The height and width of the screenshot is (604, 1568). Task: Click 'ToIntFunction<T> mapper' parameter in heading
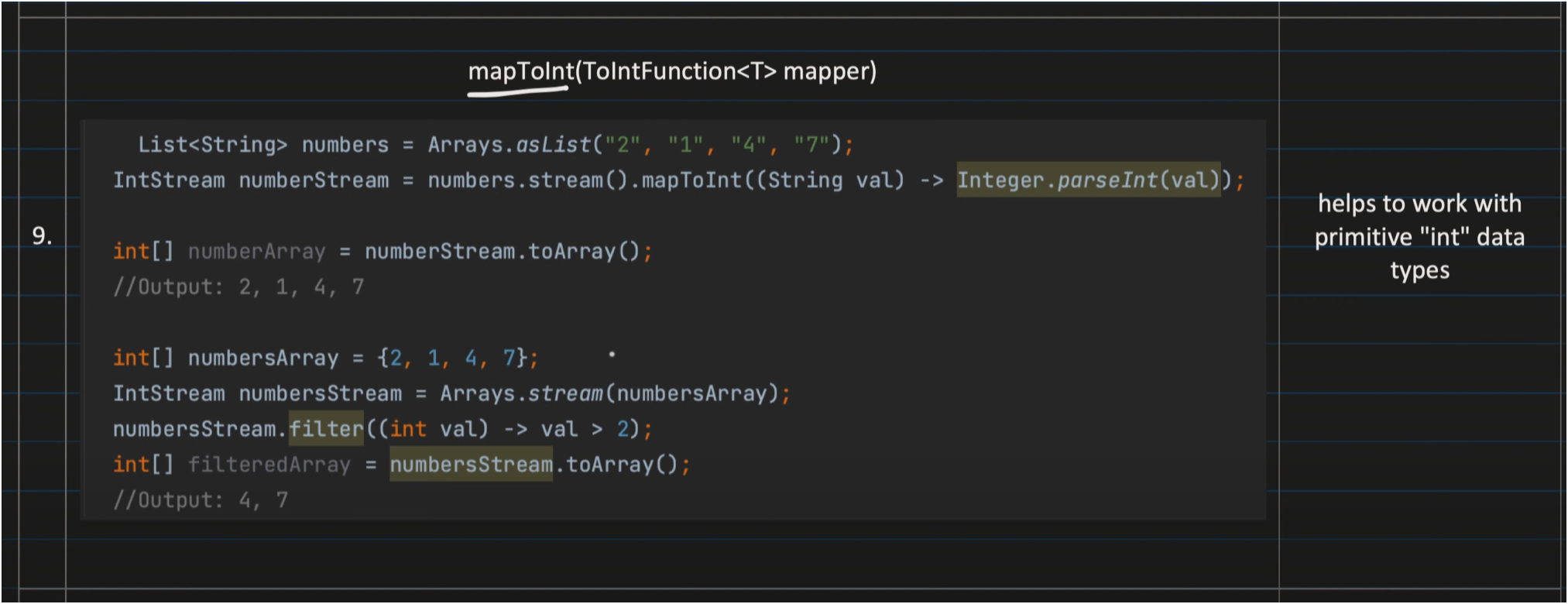pos(728,71)
